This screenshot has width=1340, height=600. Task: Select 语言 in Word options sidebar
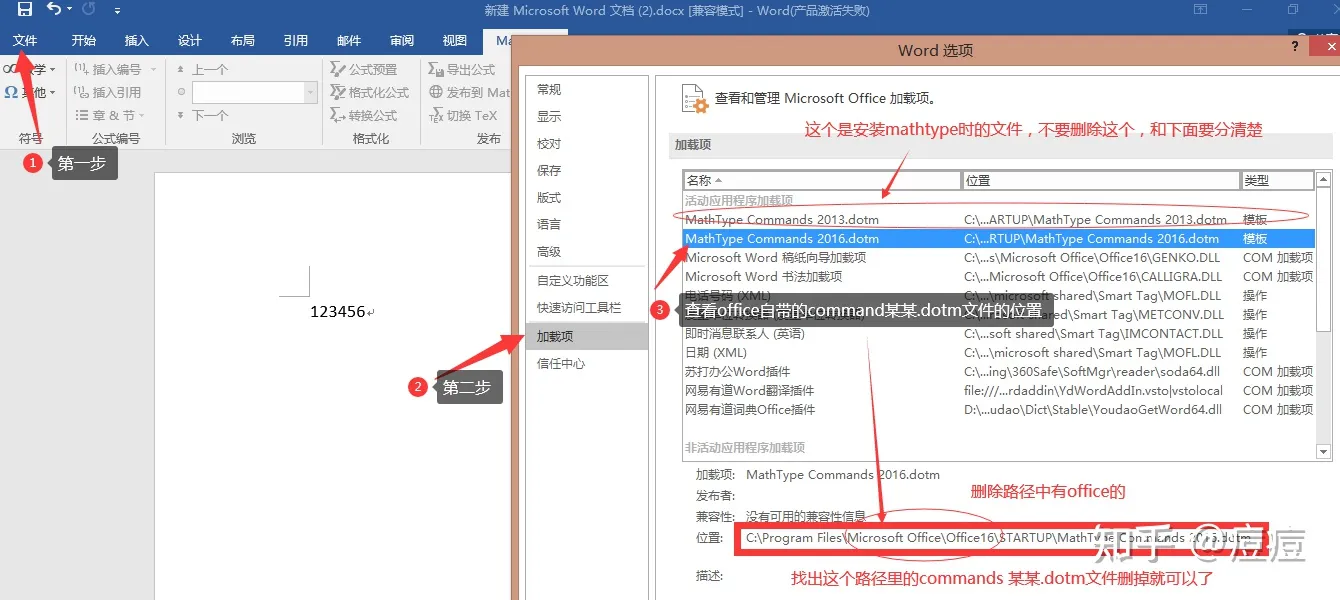pos(587,224)
